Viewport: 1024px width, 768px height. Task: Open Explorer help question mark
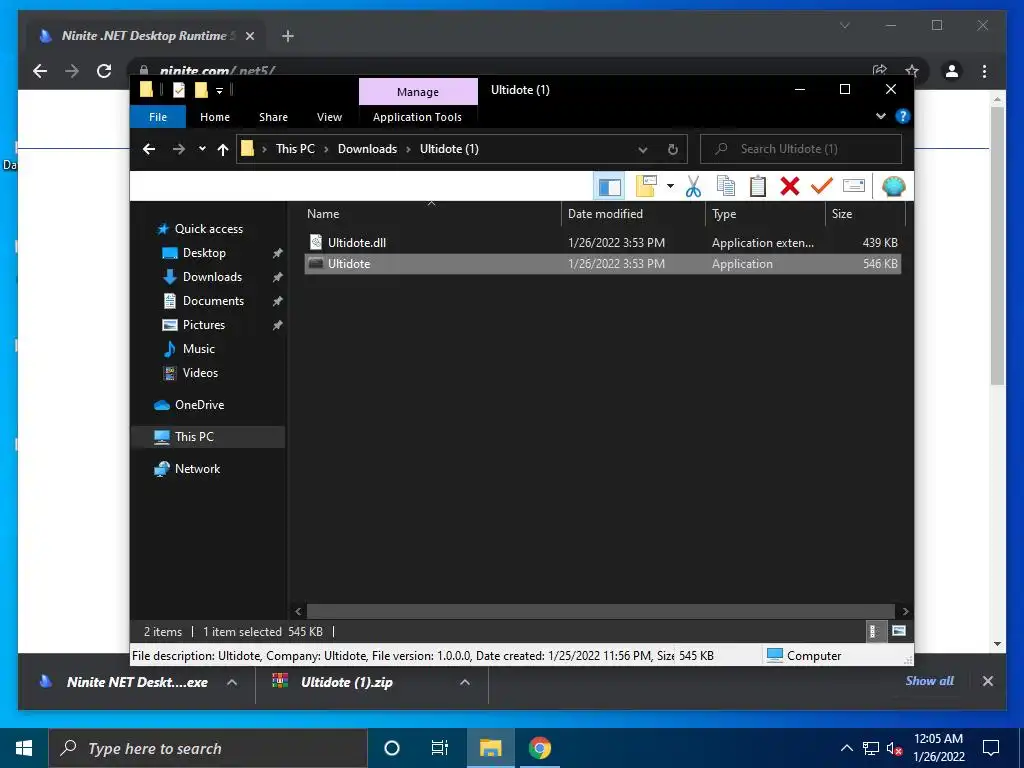903,116
